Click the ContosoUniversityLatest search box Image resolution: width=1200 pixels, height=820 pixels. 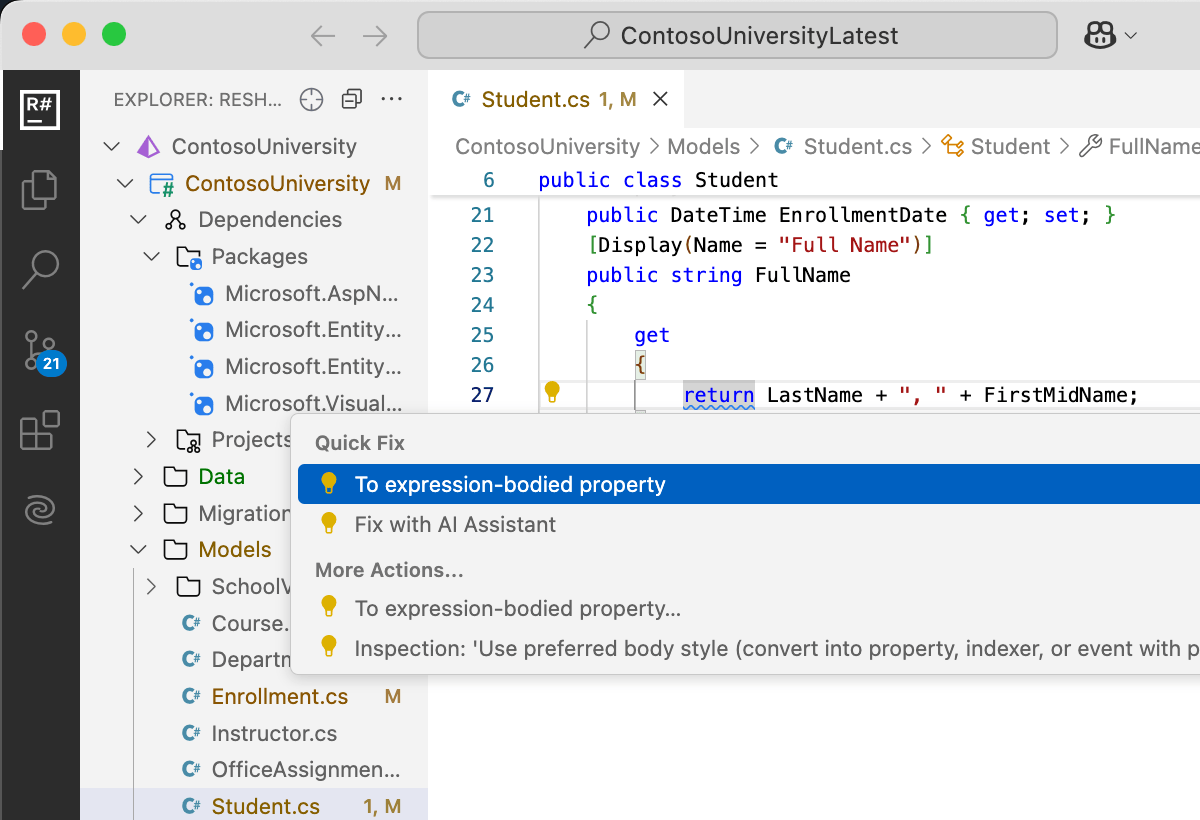[737, 36]
